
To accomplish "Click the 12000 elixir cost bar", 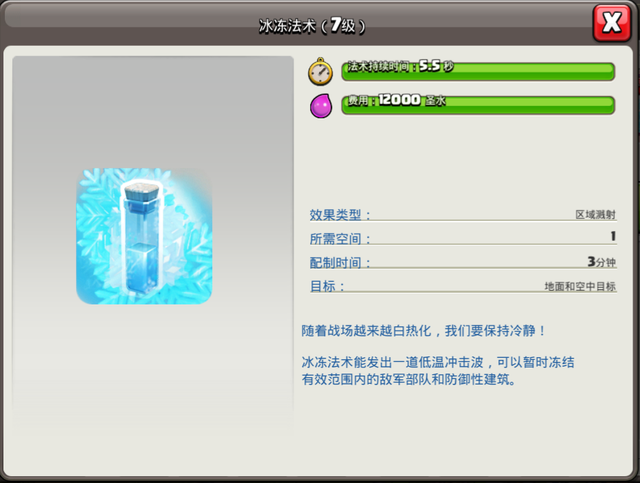I will coord(478,104).
